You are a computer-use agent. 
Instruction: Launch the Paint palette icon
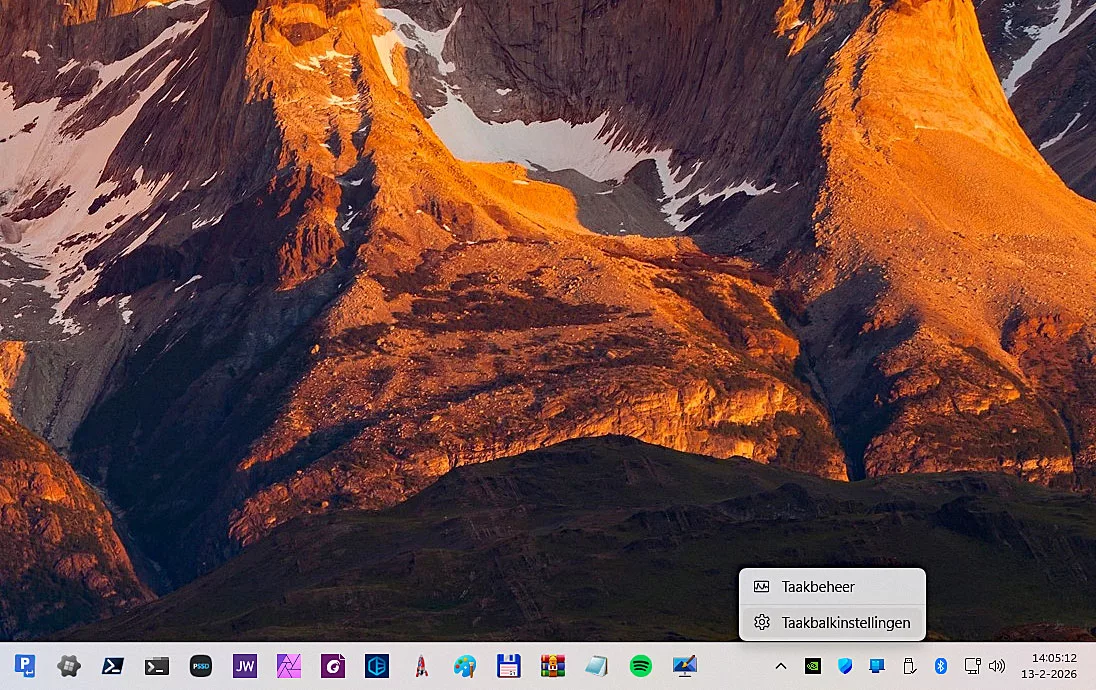click(465, 666)
